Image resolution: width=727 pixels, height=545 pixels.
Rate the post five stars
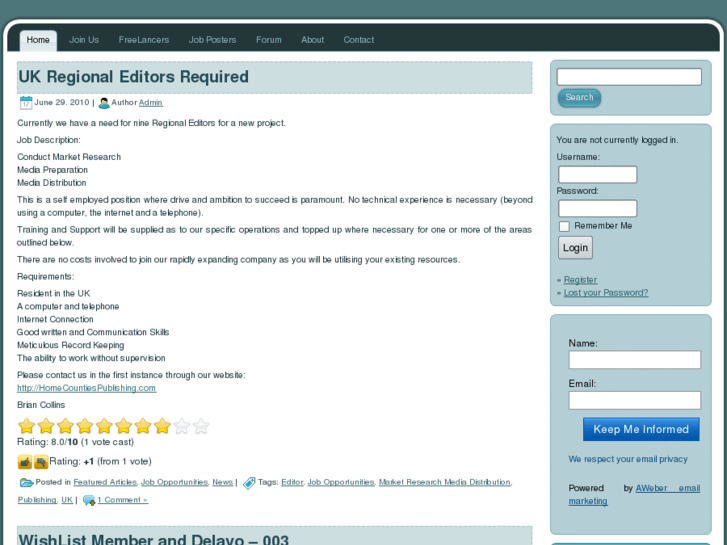click(104, 426)
